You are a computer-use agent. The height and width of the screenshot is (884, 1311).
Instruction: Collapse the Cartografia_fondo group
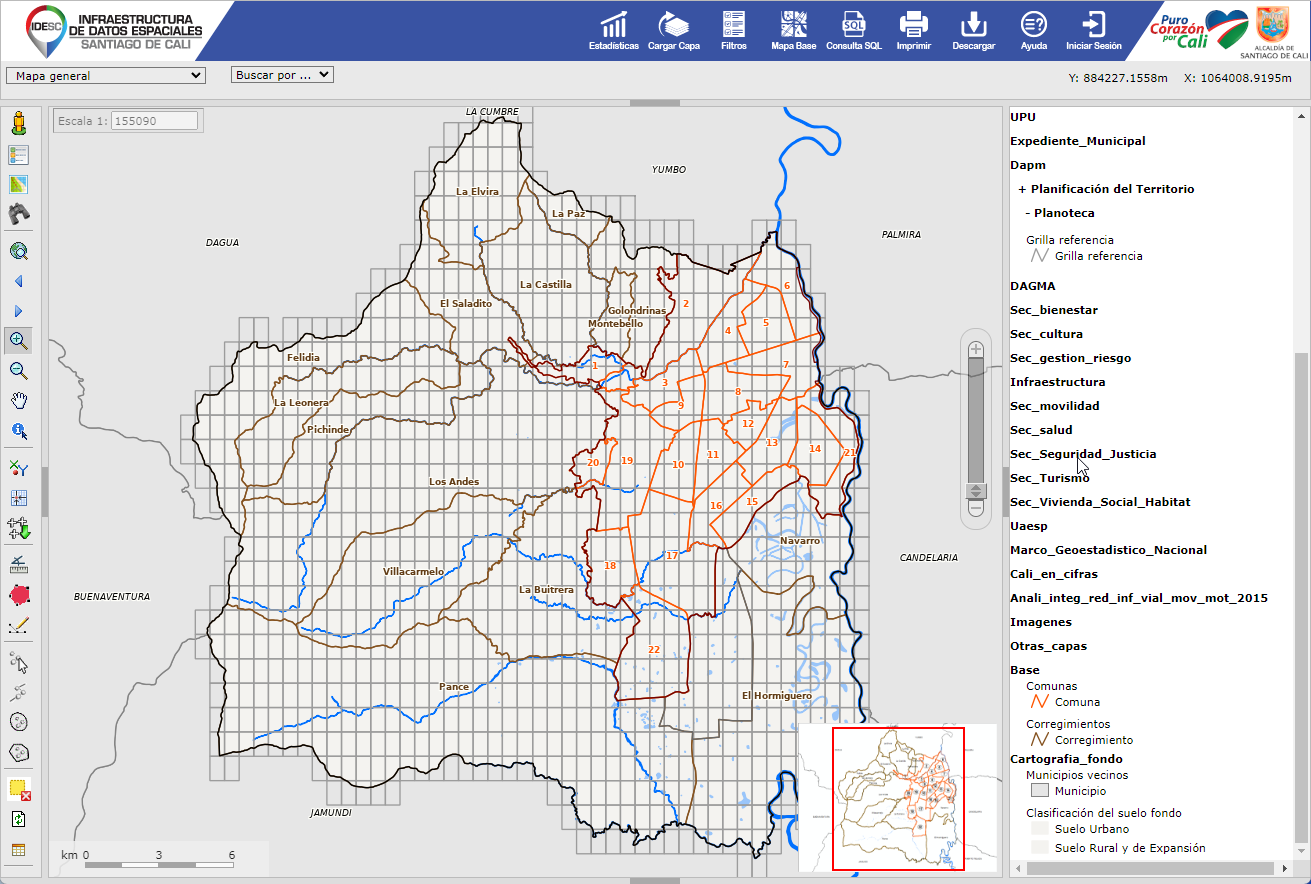(x=1066, y=759)
